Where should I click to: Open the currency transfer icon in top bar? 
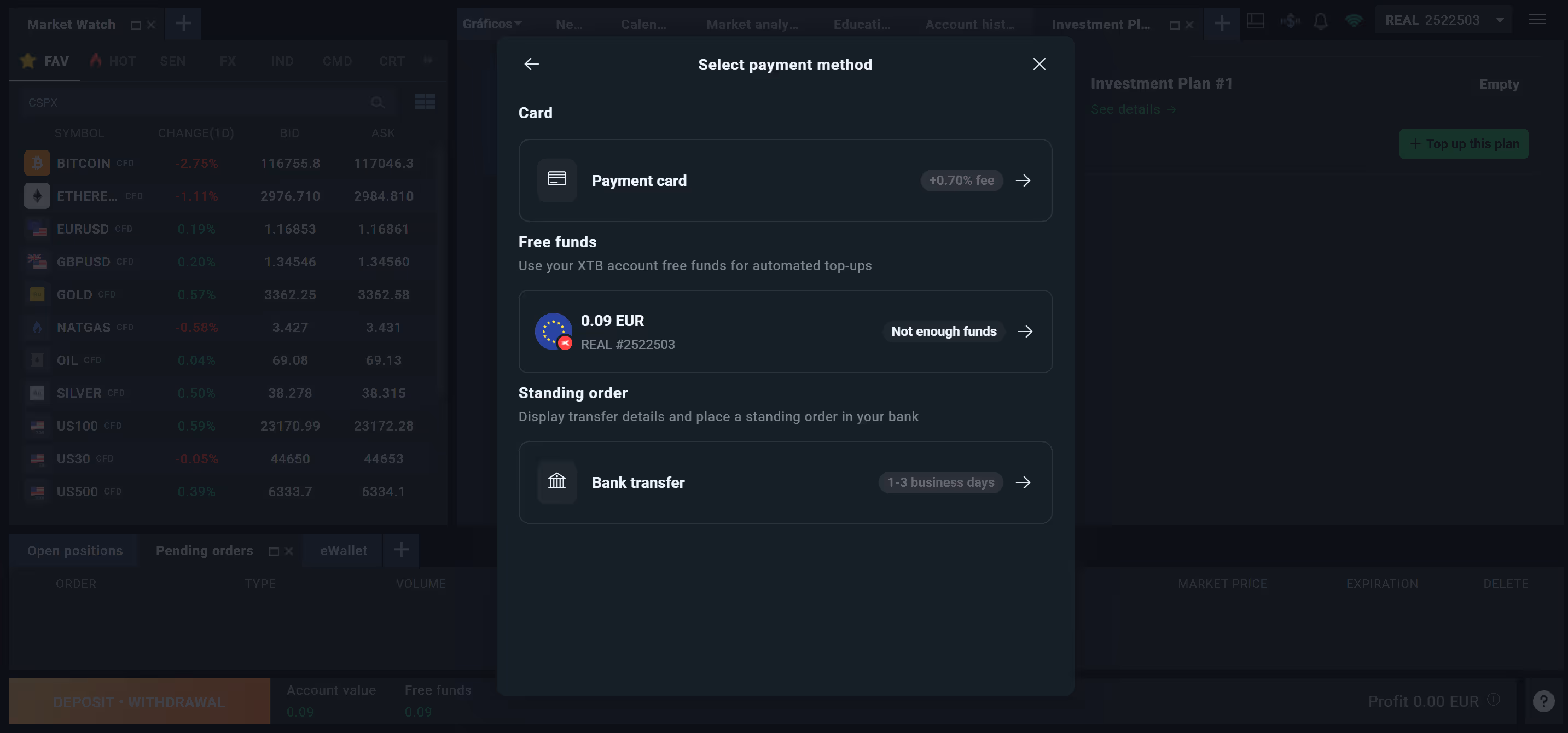[1290, 21]
